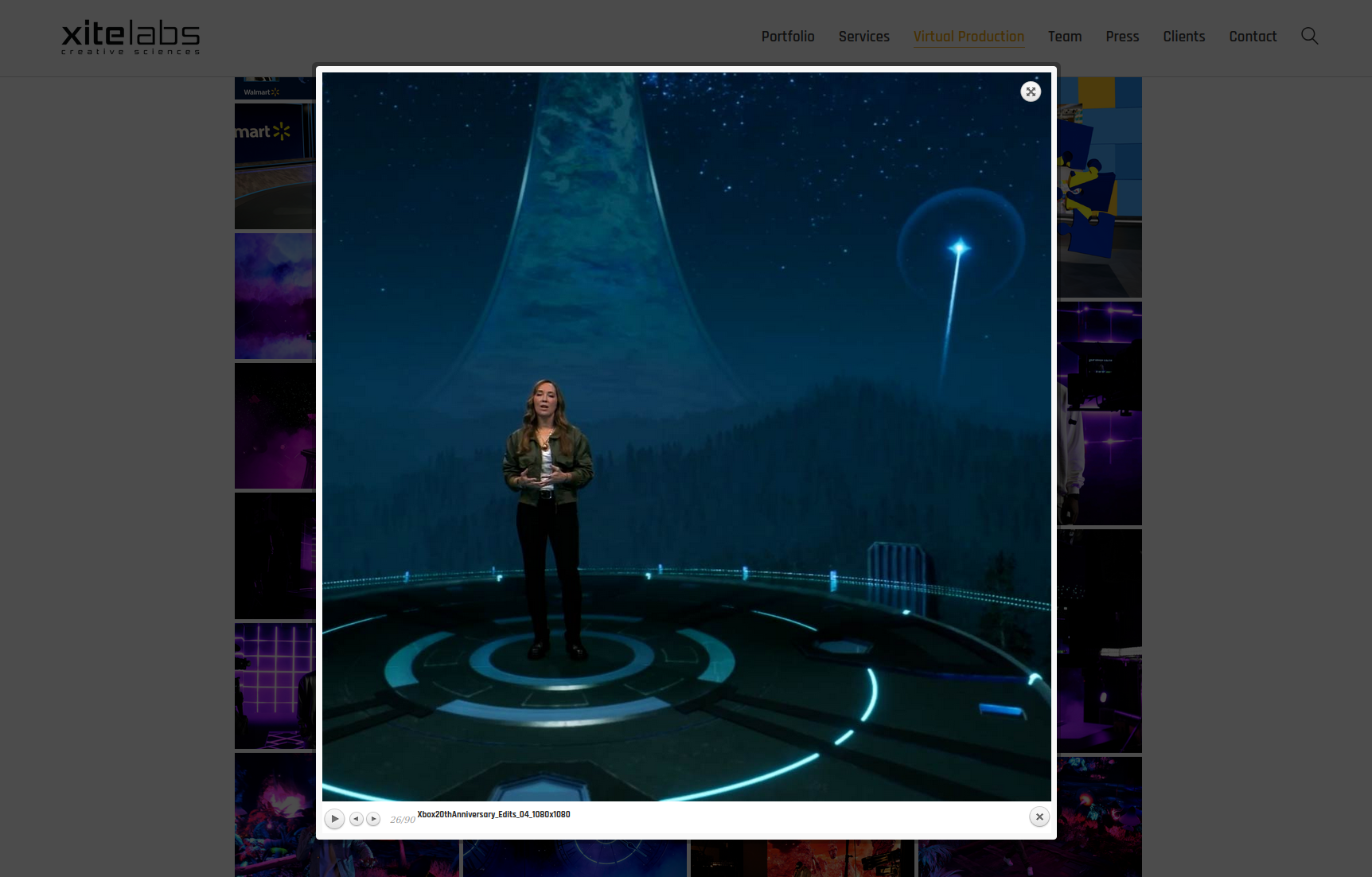Open the Clients menu item
The image size is (1372, 877).
(x=1183, y=37)
